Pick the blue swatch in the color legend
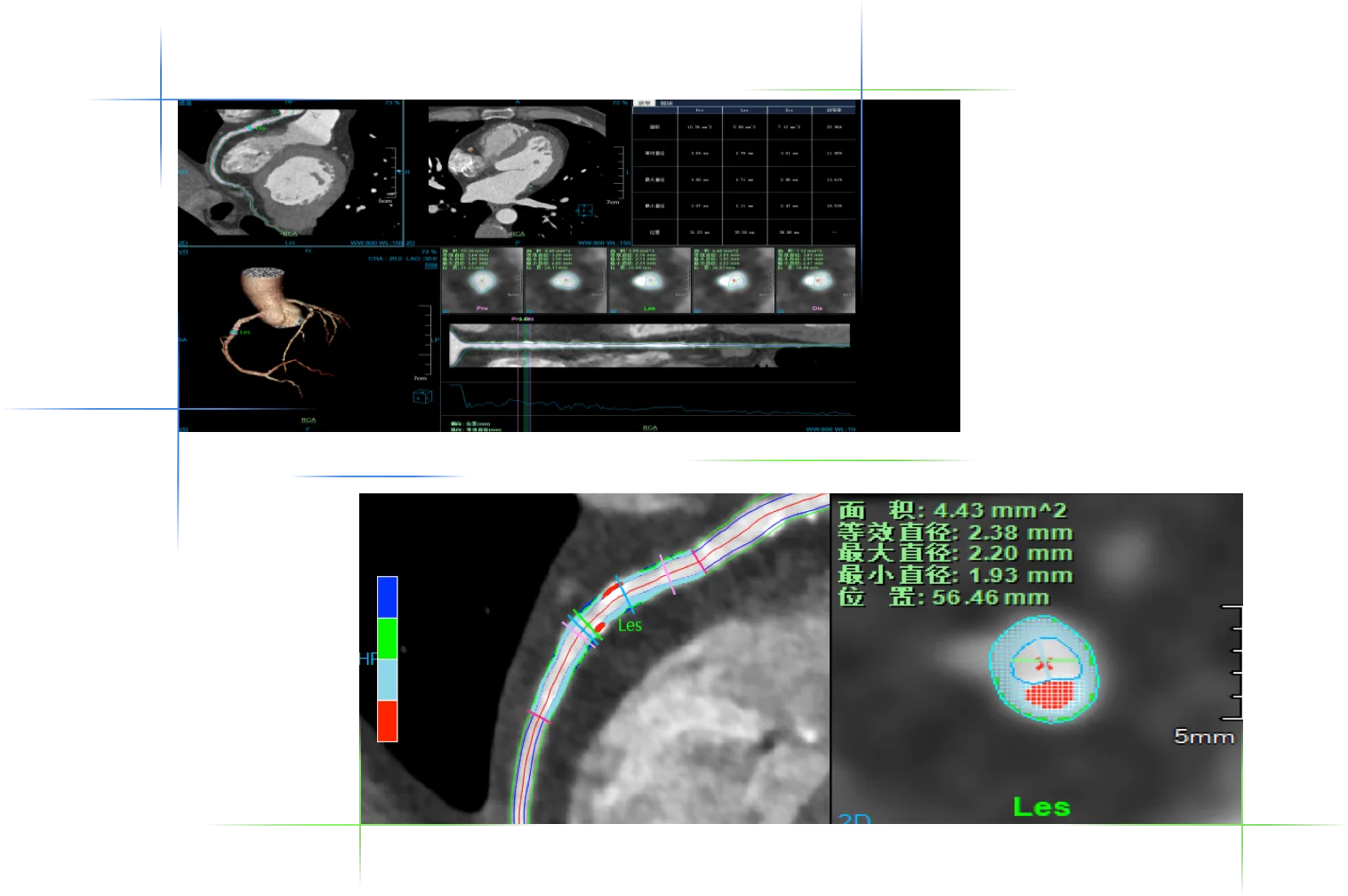The width and height of the screenshot is (1348, 896). [387, 596]
